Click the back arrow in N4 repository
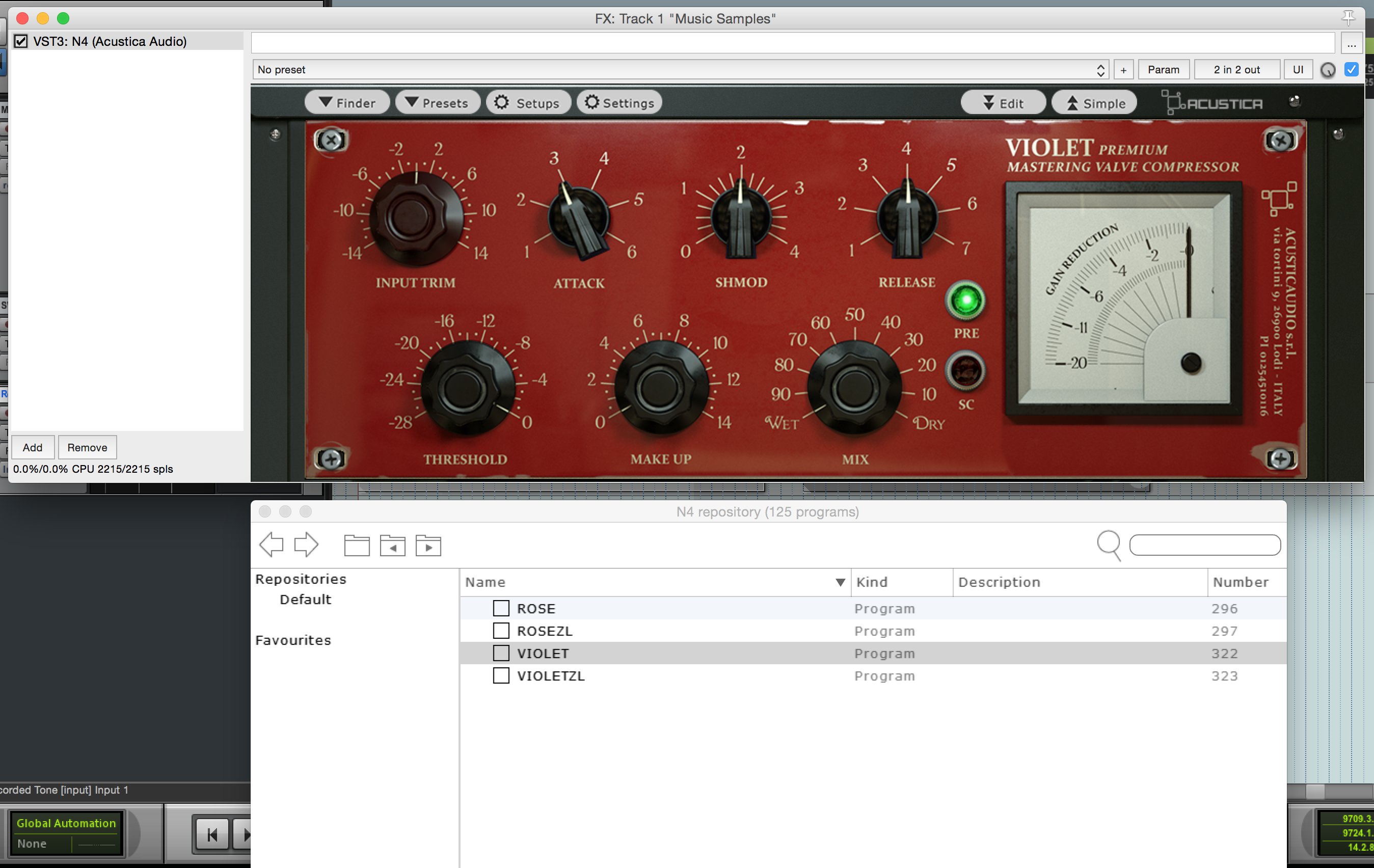The image size is (1374, 868). coord(271,545)
